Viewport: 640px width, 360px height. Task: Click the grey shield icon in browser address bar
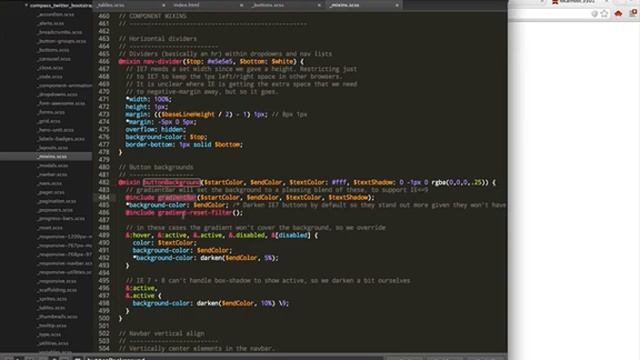tap(595, 13)
